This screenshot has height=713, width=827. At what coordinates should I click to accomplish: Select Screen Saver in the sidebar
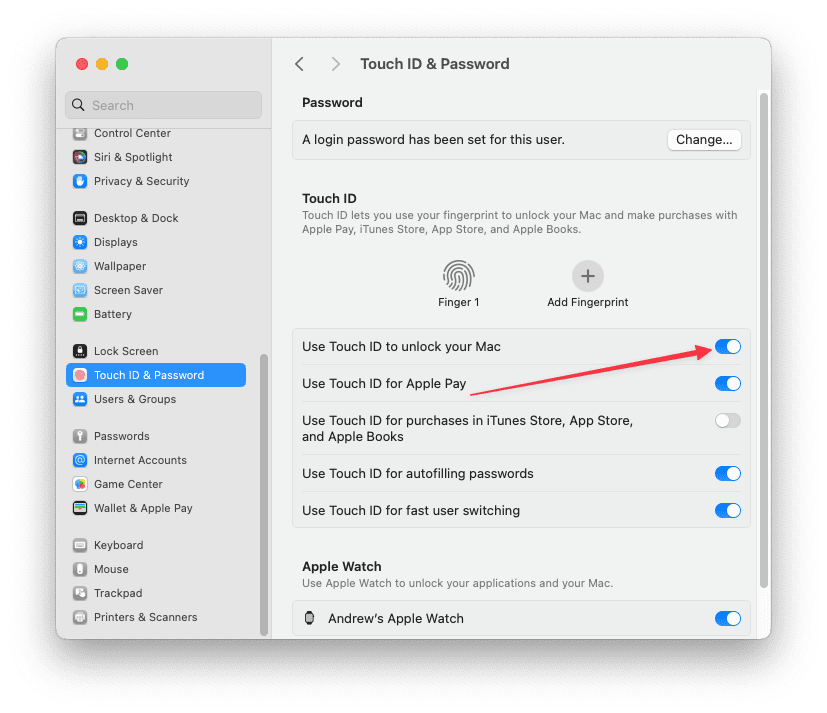pyautogui.click(x=156, y=290)
